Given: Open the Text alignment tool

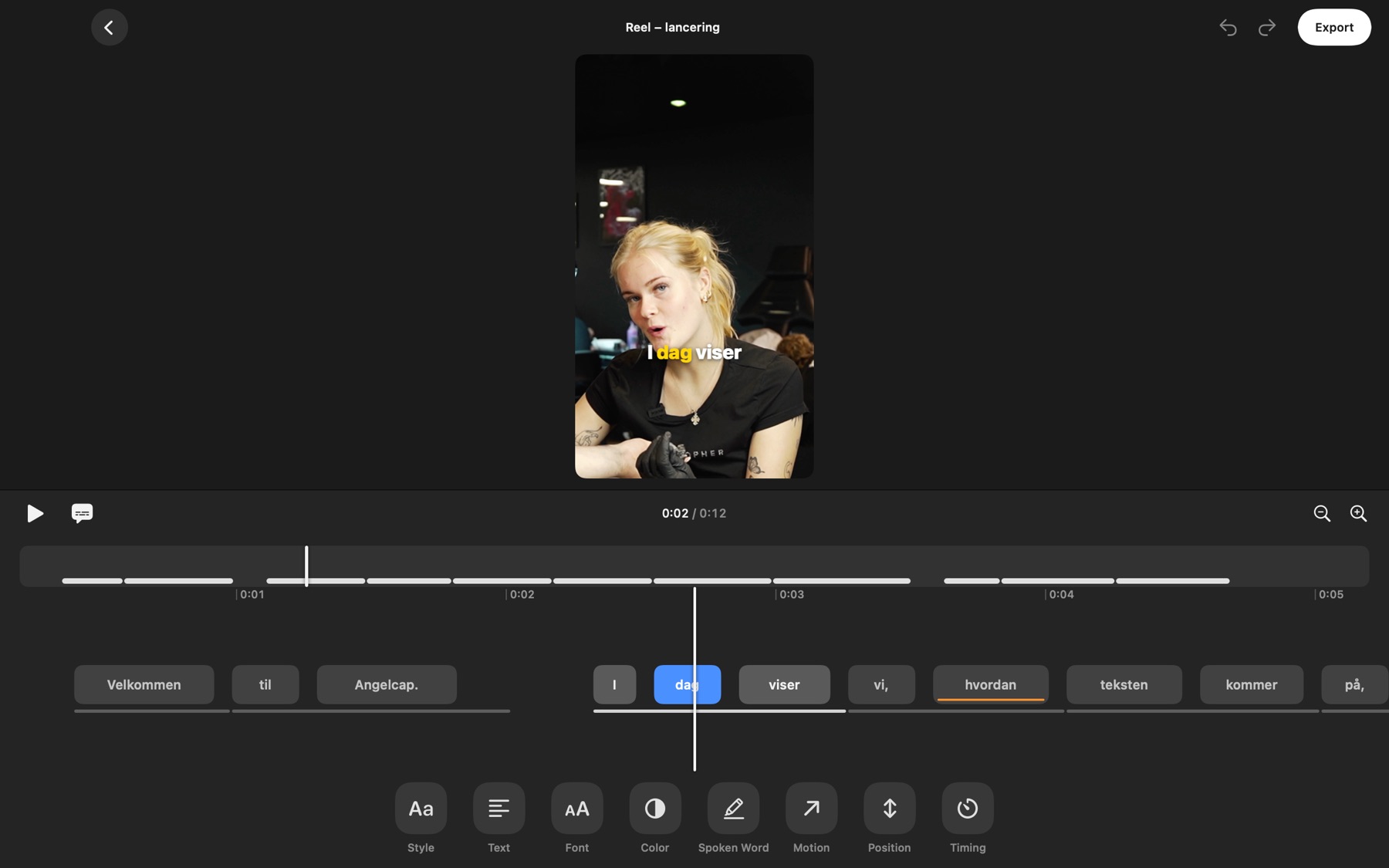Looking at the screenshot, I should [498, 808].
